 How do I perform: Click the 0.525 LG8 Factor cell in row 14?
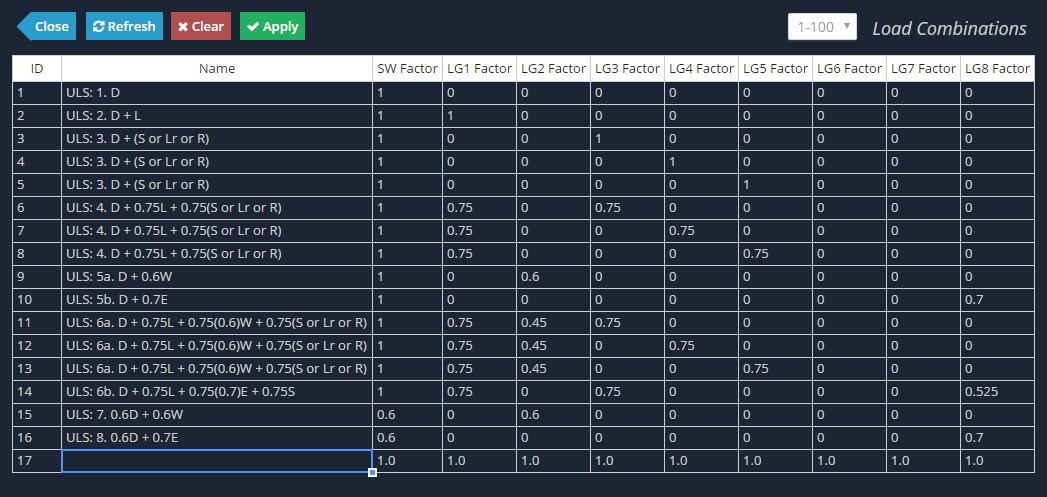[x=998, y=391]
